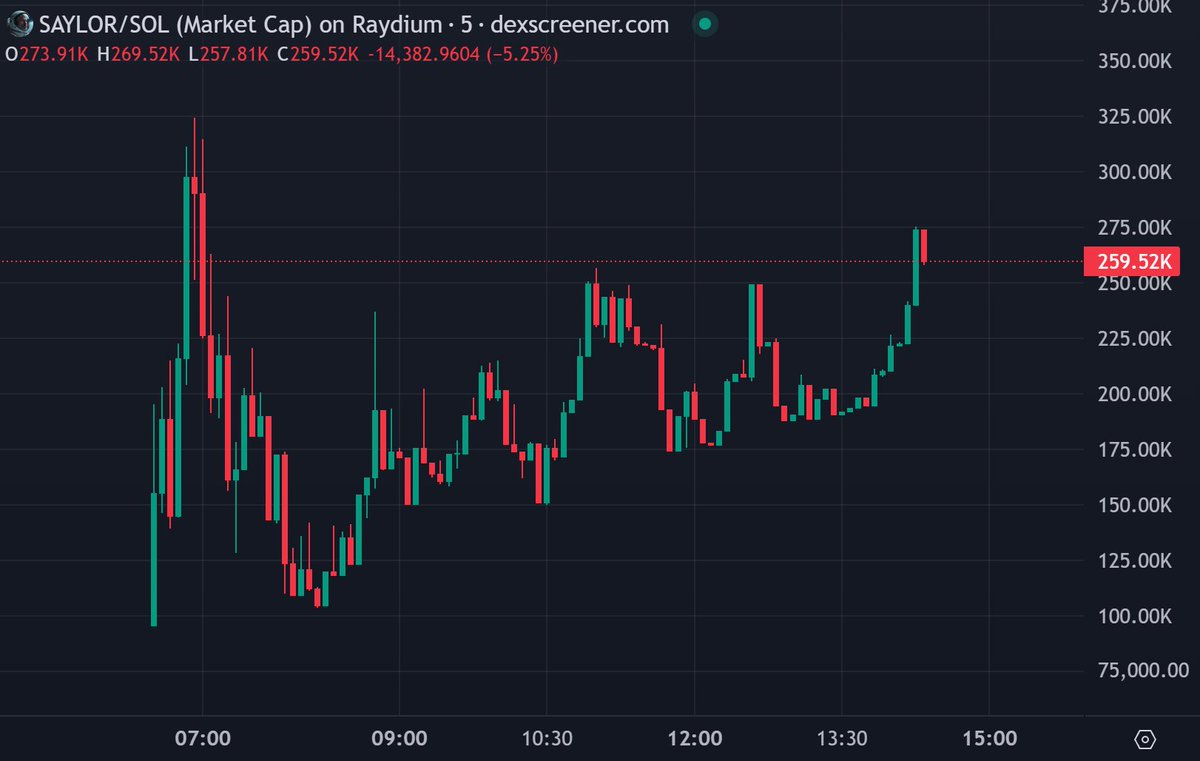This screenshot has width=1200, height=761.
Task: Open chart settings via the gear icon
Action: [1146, 739]
